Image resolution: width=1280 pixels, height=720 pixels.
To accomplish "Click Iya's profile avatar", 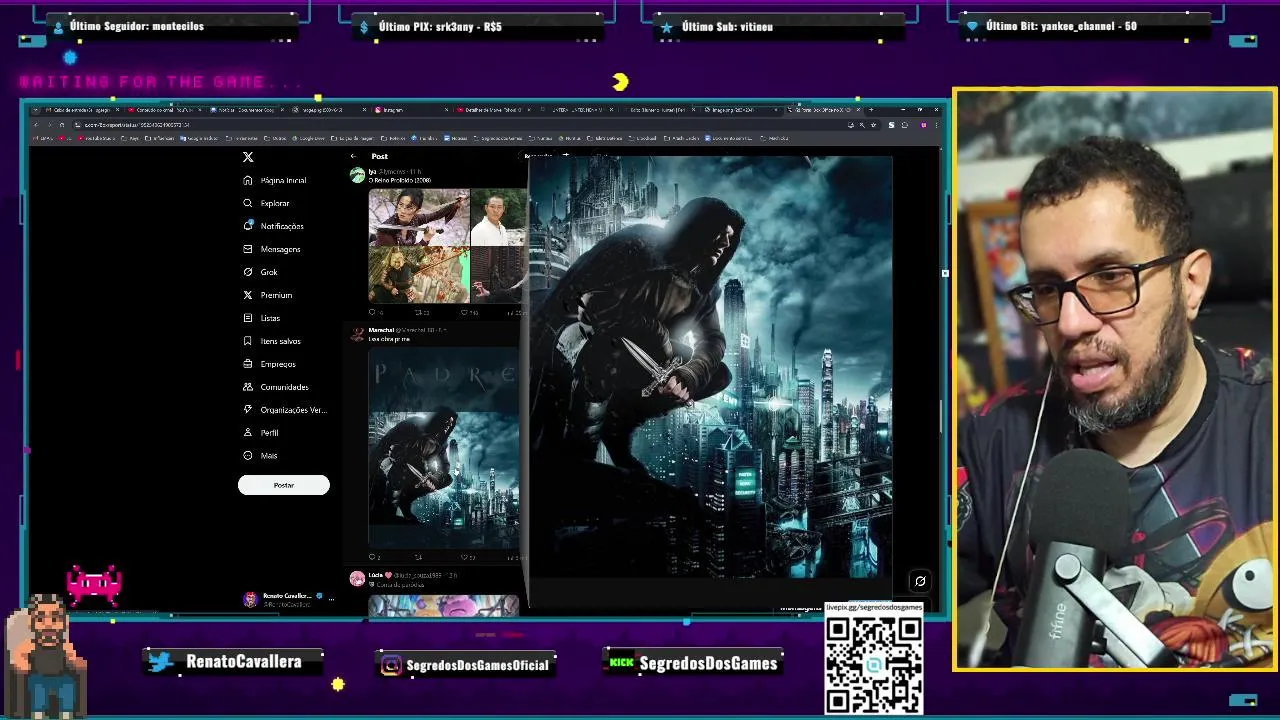I will (x=357, y=176).
